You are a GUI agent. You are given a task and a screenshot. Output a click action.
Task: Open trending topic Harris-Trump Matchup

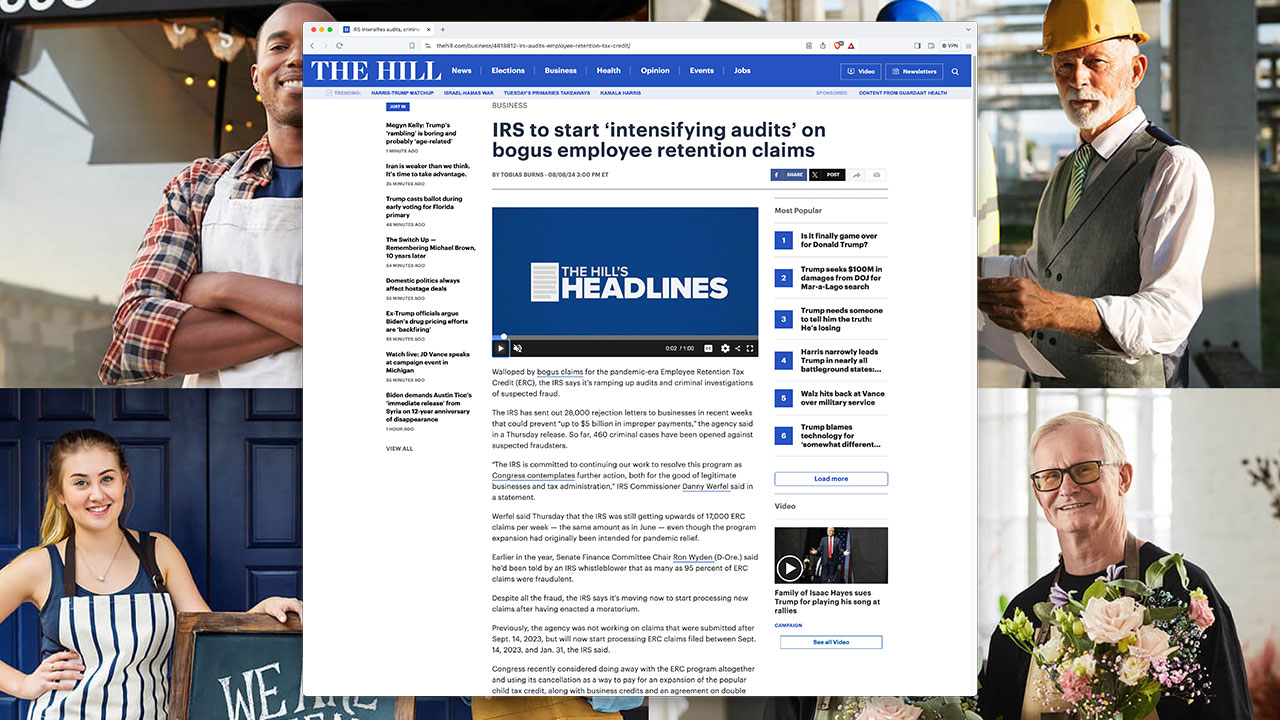coord(403,93)
